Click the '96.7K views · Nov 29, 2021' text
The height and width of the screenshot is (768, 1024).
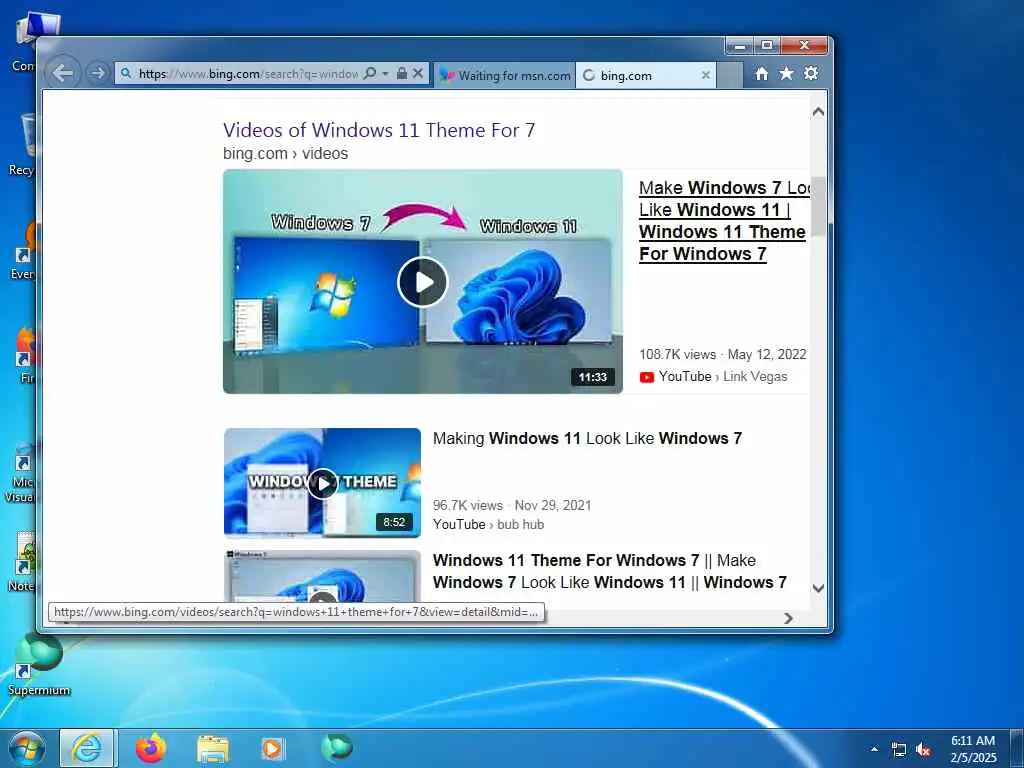tap(512, 505)
